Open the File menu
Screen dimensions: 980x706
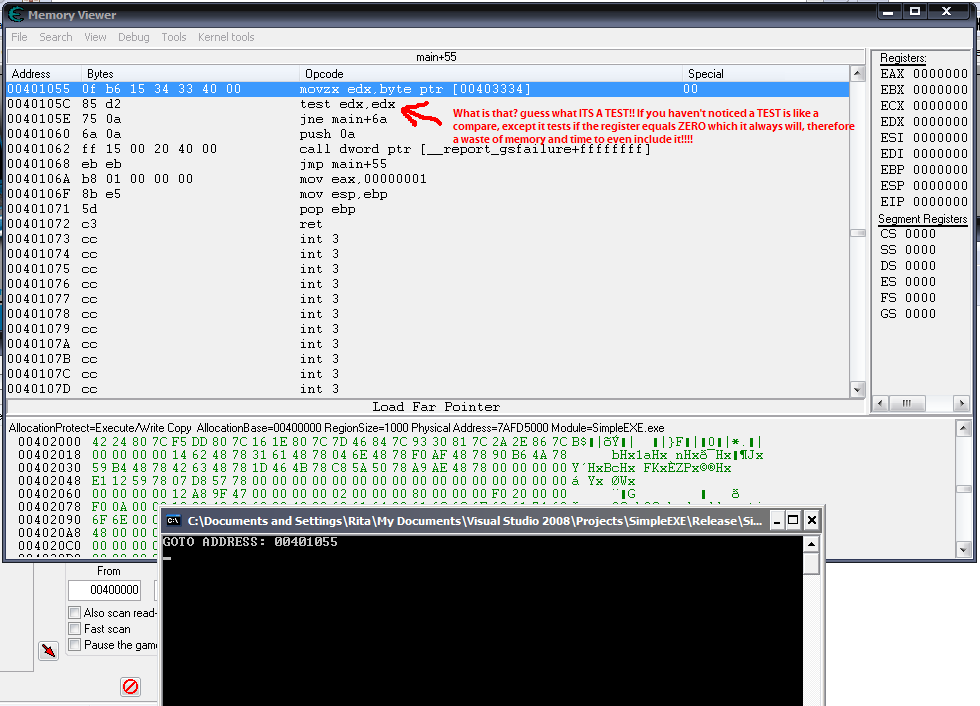click(x=19, y=37)
